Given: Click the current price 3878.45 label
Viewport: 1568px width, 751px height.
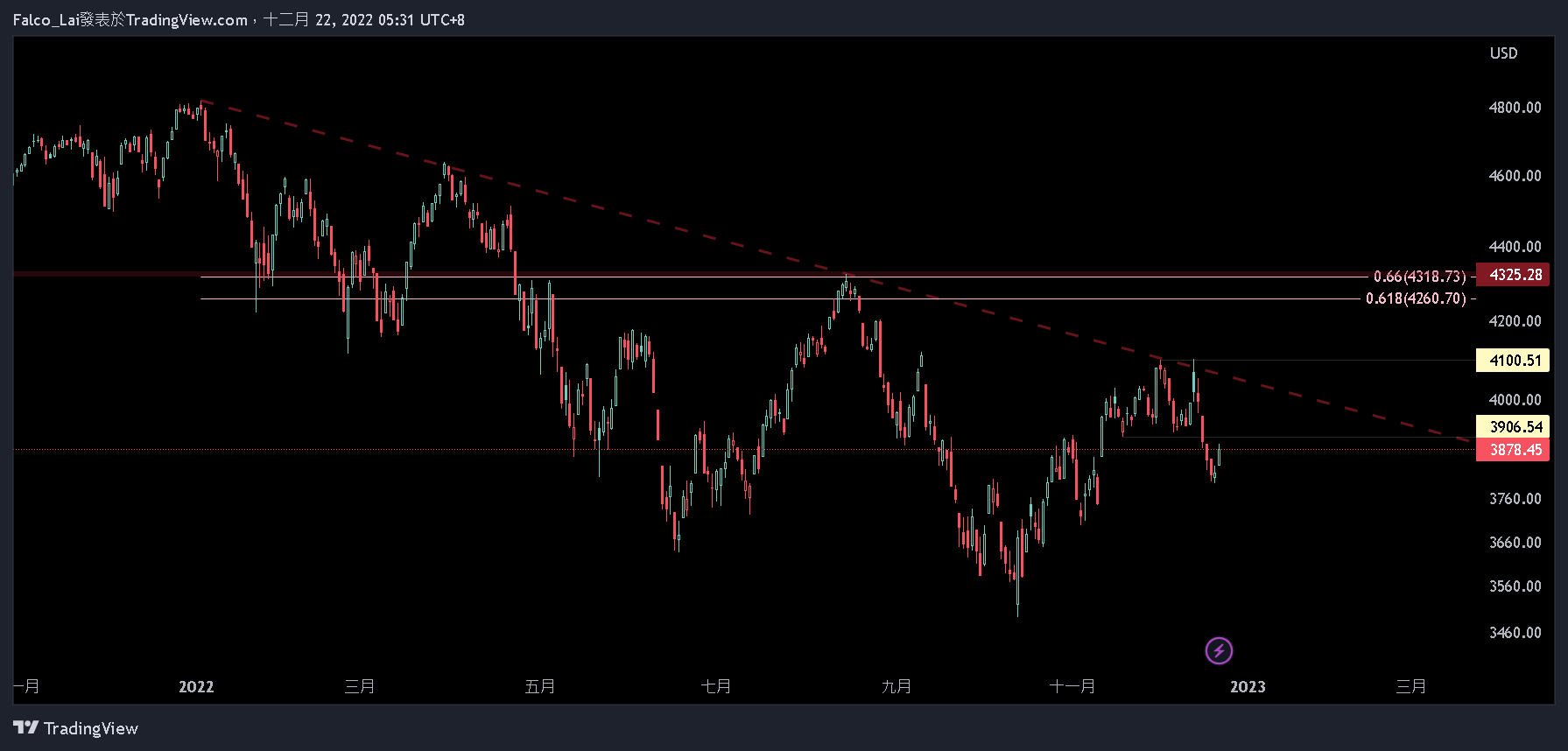Looking at the screenshot, I should click(1513, 450).
